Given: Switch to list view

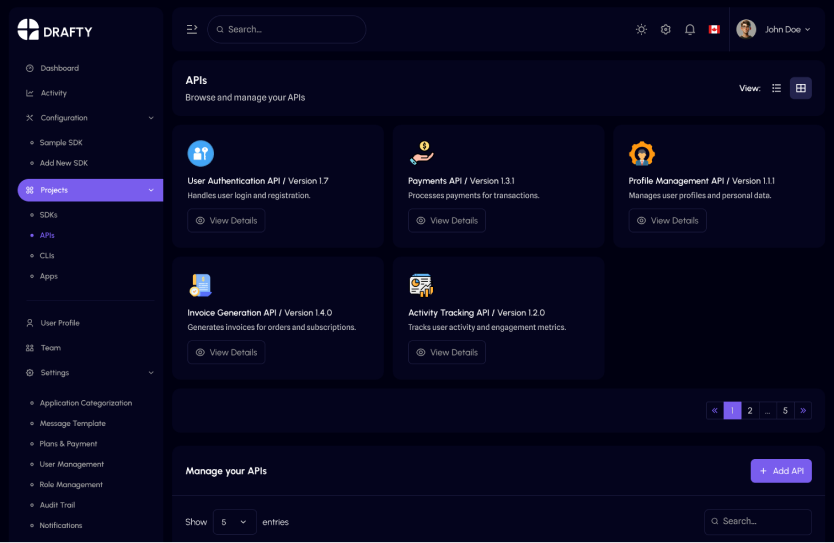Looking at the screenshot, I should coord(776,88).
